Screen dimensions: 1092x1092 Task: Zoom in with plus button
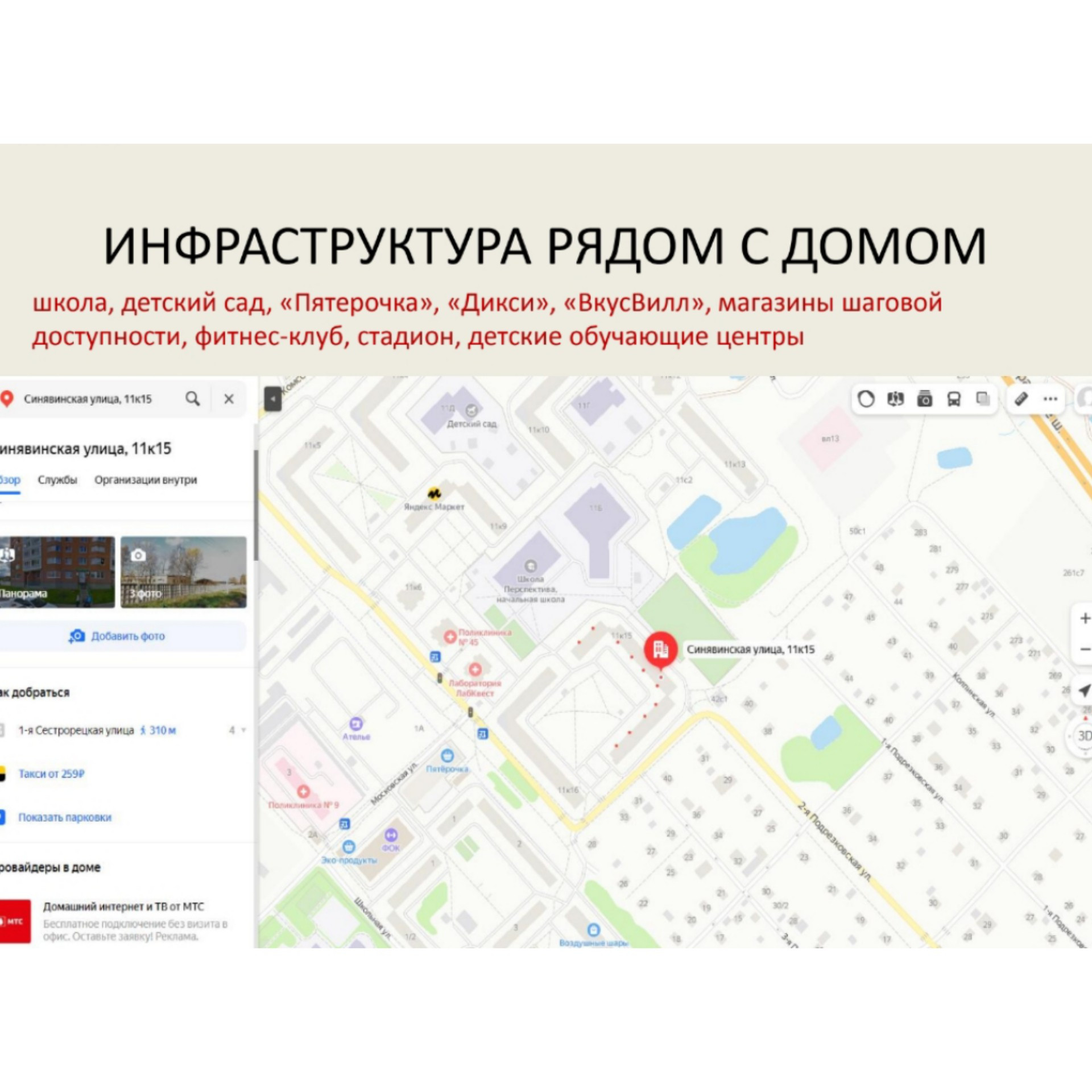tap(1084, 618)
